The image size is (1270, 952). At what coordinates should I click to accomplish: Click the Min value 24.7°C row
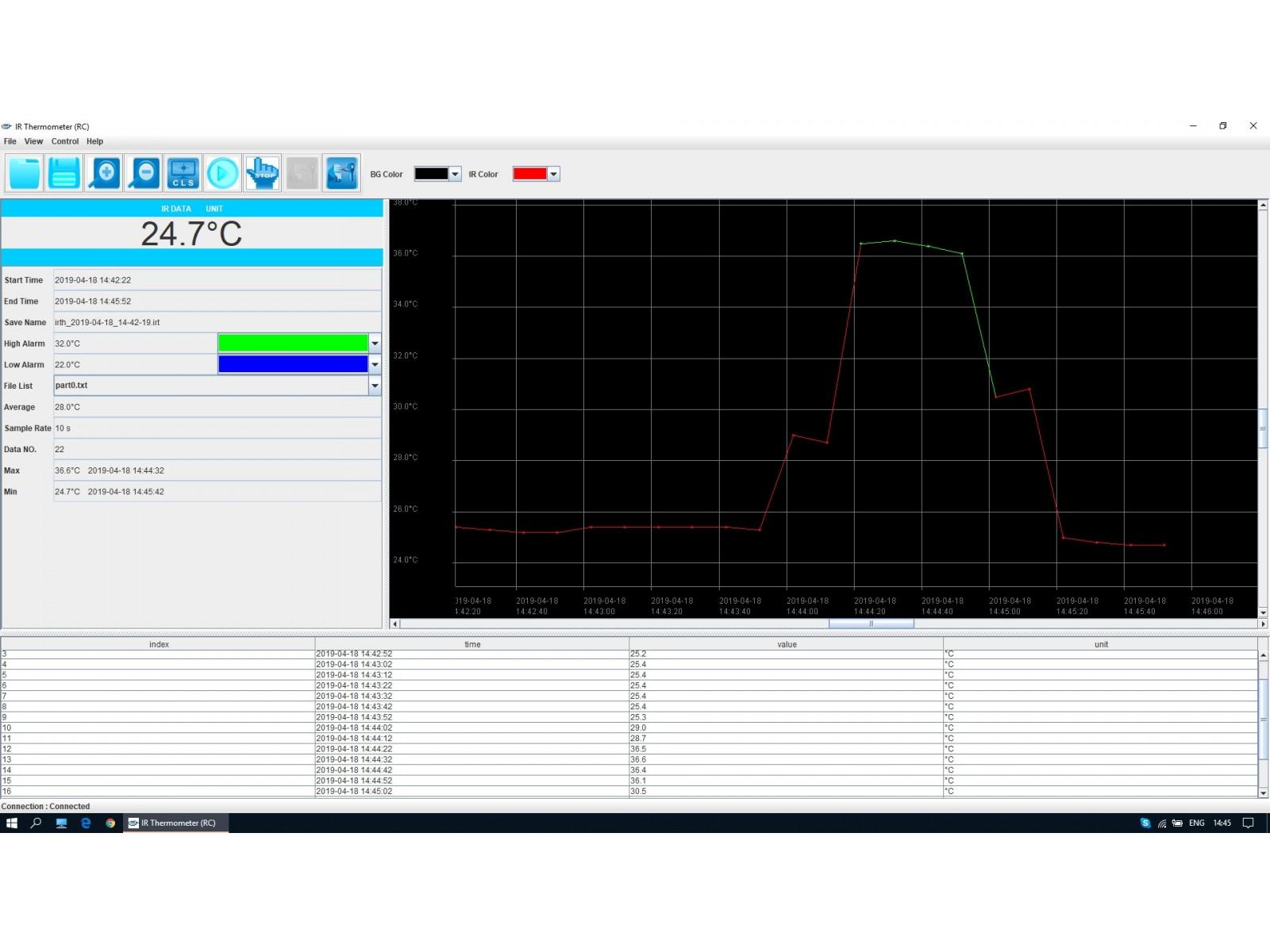click(x=217, y=492)
